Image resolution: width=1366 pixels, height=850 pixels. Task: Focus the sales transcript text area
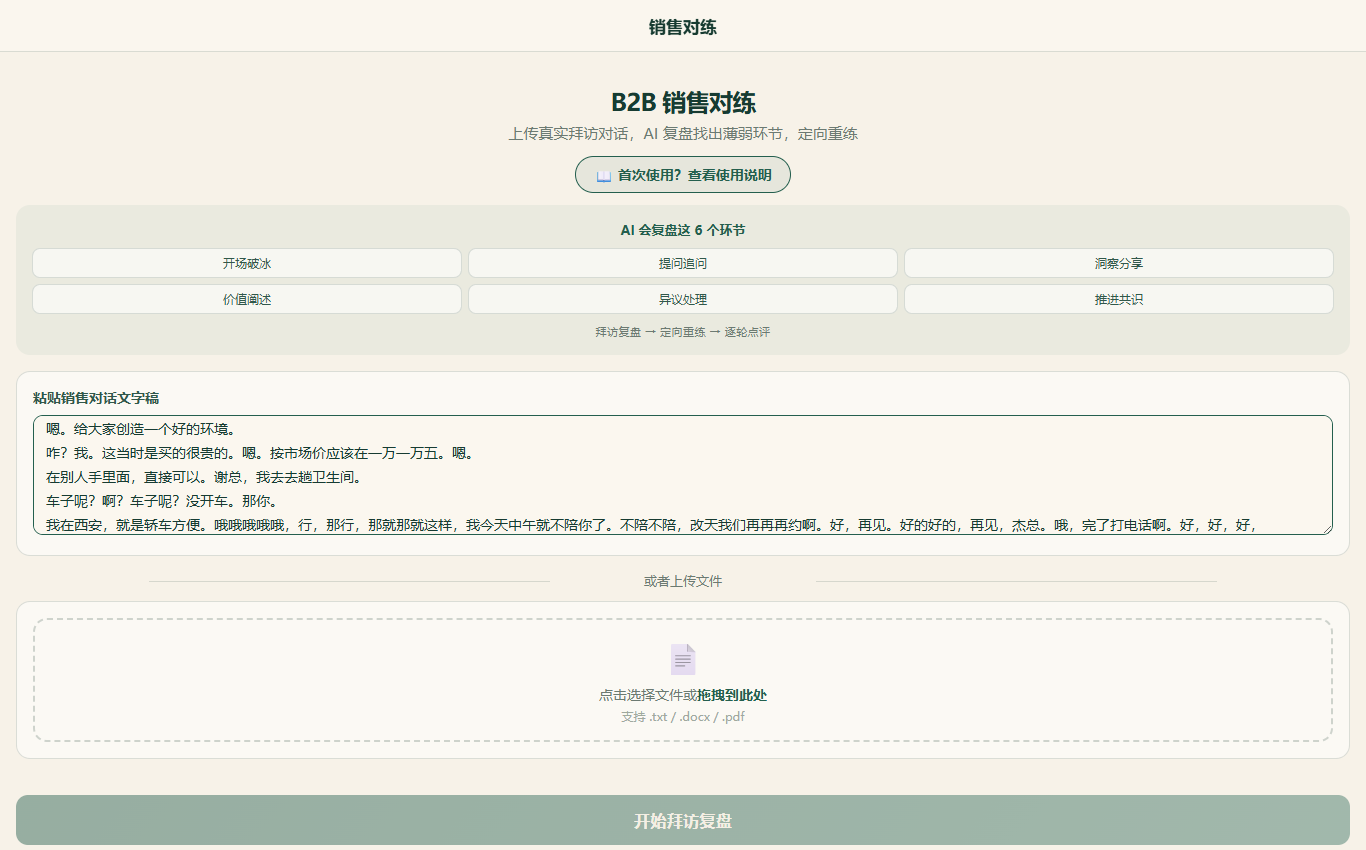683,475
